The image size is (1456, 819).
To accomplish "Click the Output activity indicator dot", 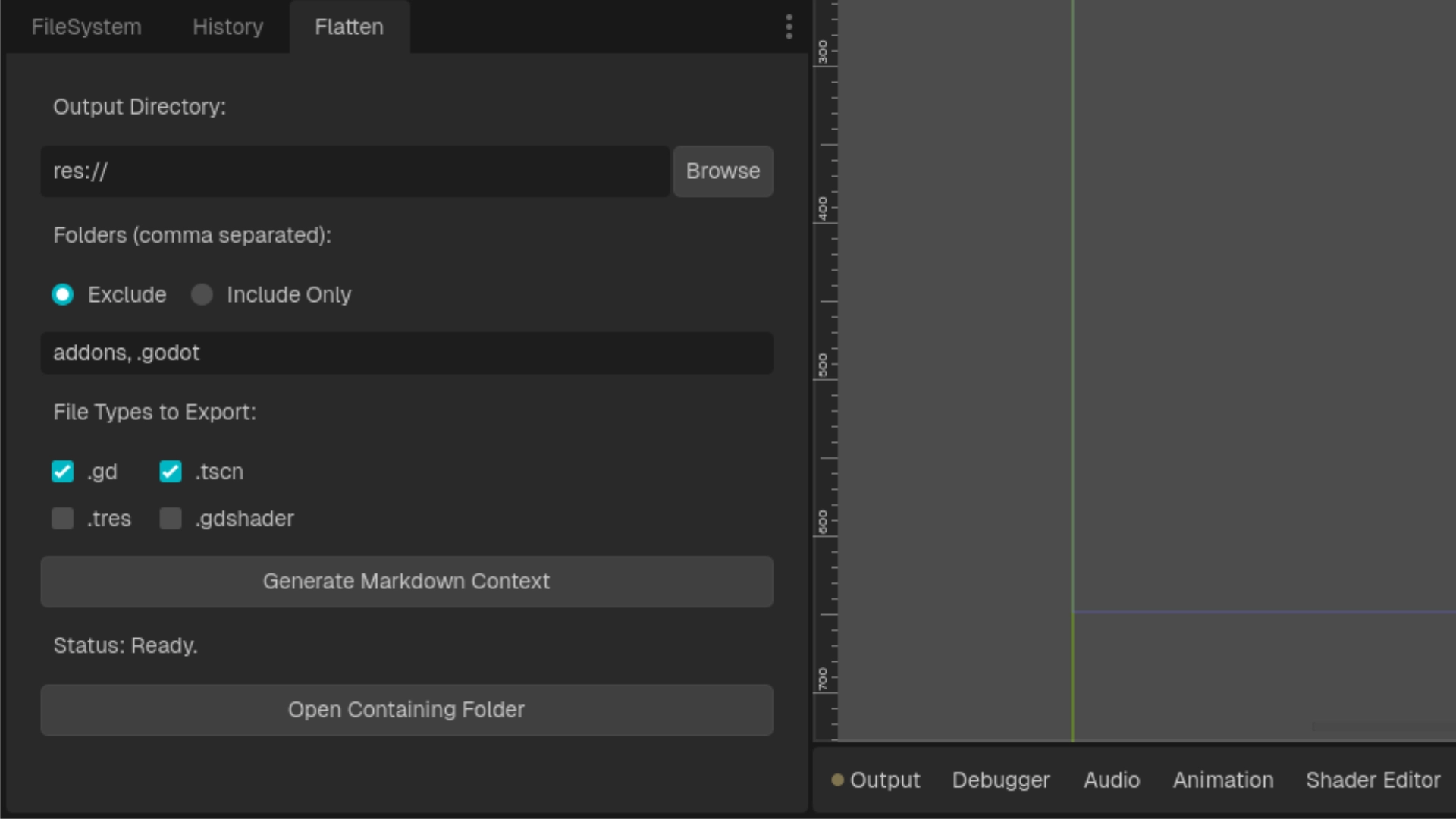I will pos(837,780).
